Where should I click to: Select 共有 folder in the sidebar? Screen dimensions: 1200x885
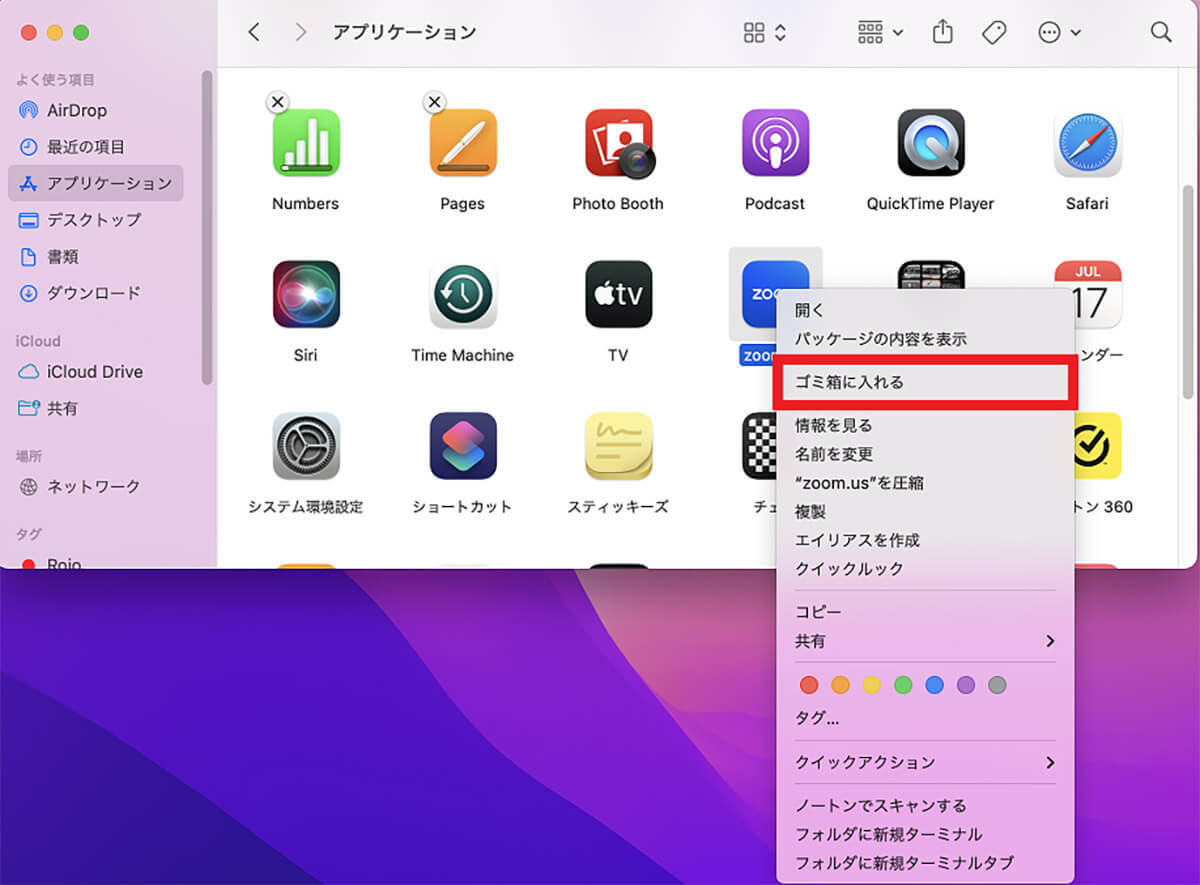[95, 408]
